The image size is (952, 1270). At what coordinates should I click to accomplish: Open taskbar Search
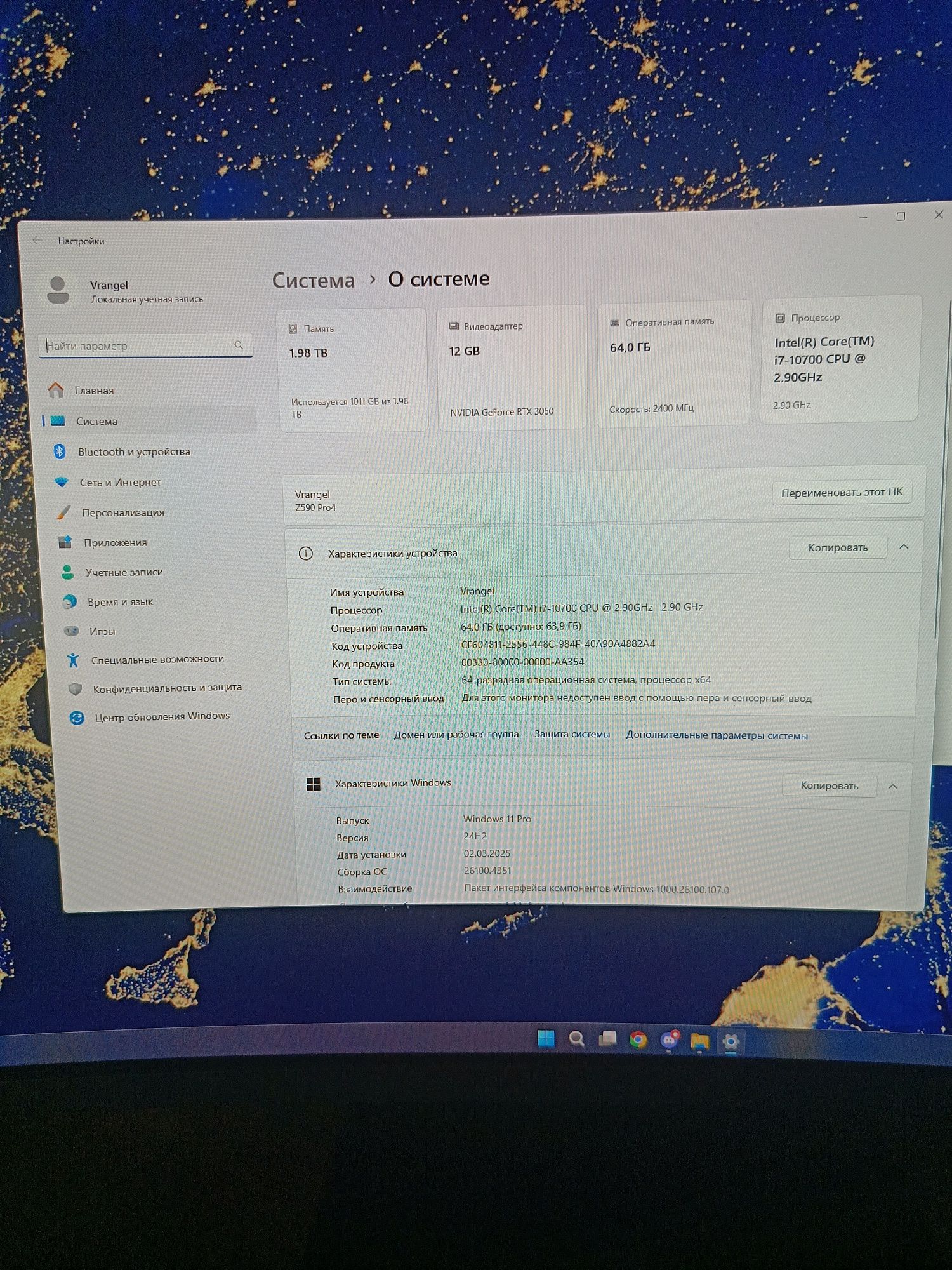click(577, 1039)
